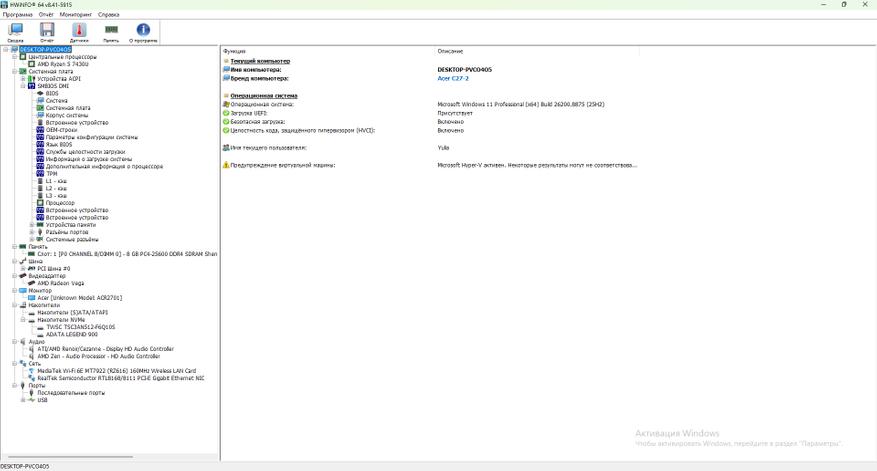Collapse the SMBIOS DMI node
The width and height of the screenshot is (877, 471).
point(23,86)
